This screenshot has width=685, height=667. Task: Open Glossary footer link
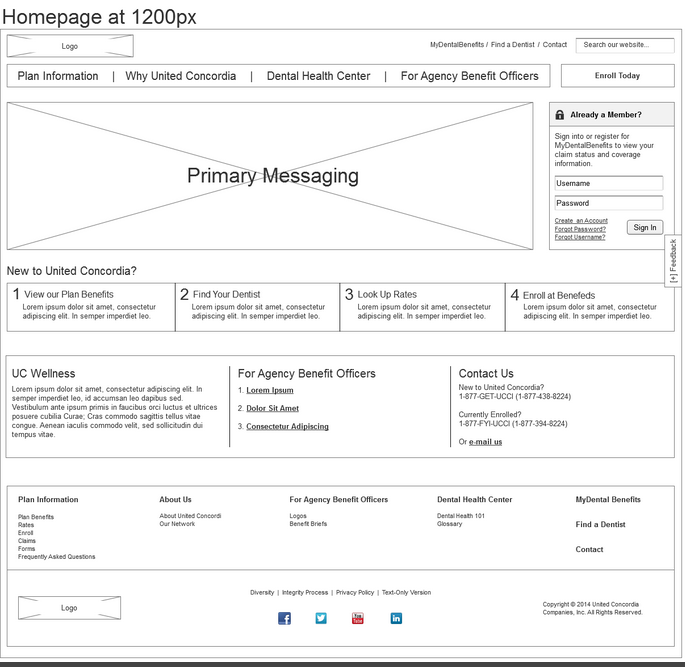(449, 523)
